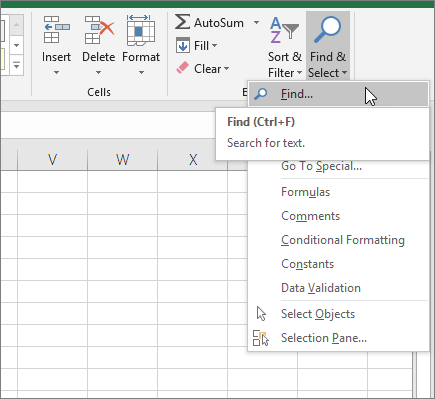
Task: Select Comments in the menu
Action: pyautogui.click(x=339, y=216)
